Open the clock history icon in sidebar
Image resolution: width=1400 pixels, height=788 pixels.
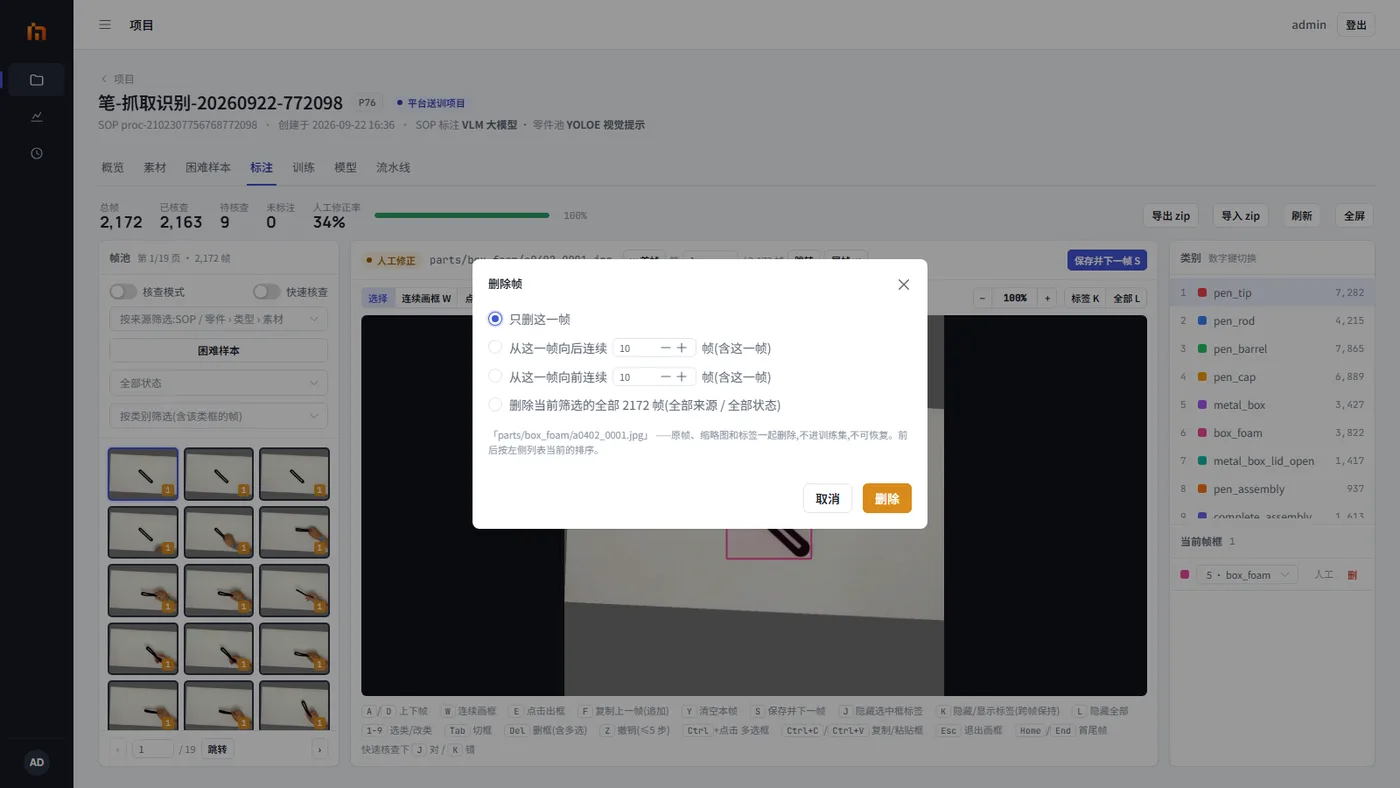point(37,153)
